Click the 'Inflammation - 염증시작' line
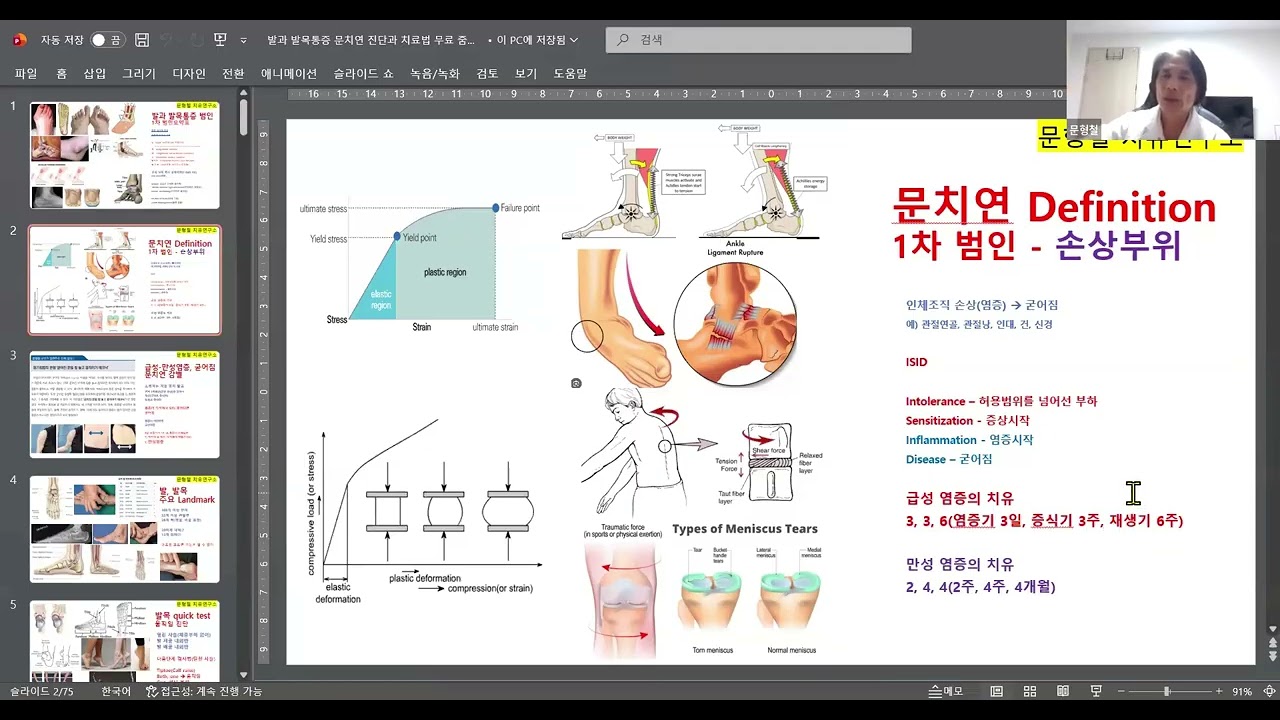Viewport: 1280px width, 720px height. tap(969, 440)
